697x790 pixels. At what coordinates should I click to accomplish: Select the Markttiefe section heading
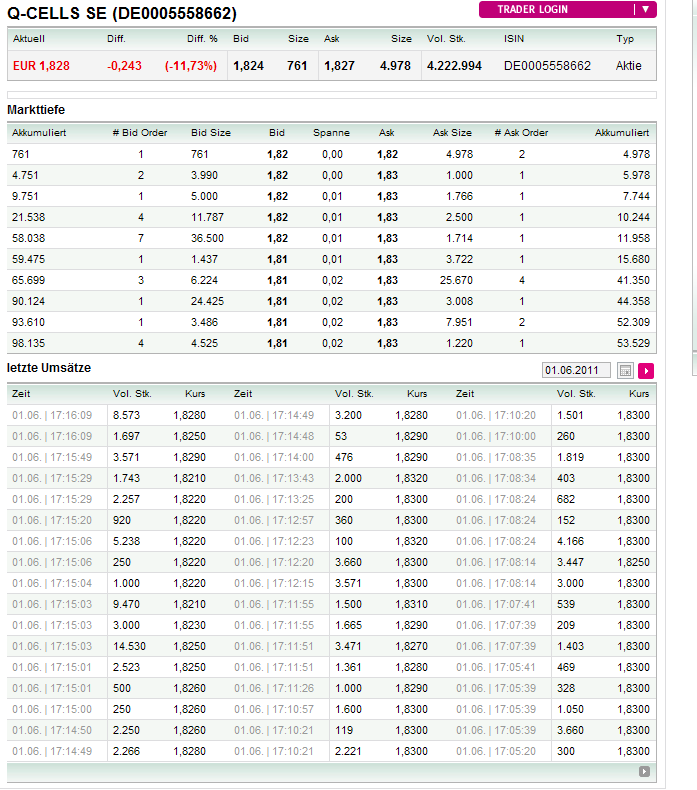pyautogui.click(x=36, y=109)
